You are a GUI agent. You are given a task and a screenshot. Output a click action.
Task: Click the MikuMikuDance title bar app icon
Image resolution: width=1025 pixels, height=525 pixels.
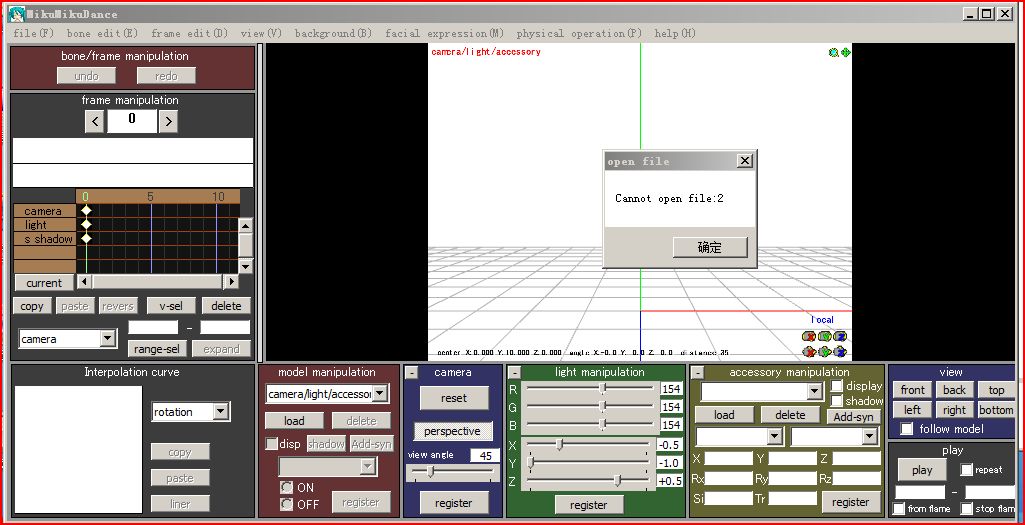click(x=16, y=14)
